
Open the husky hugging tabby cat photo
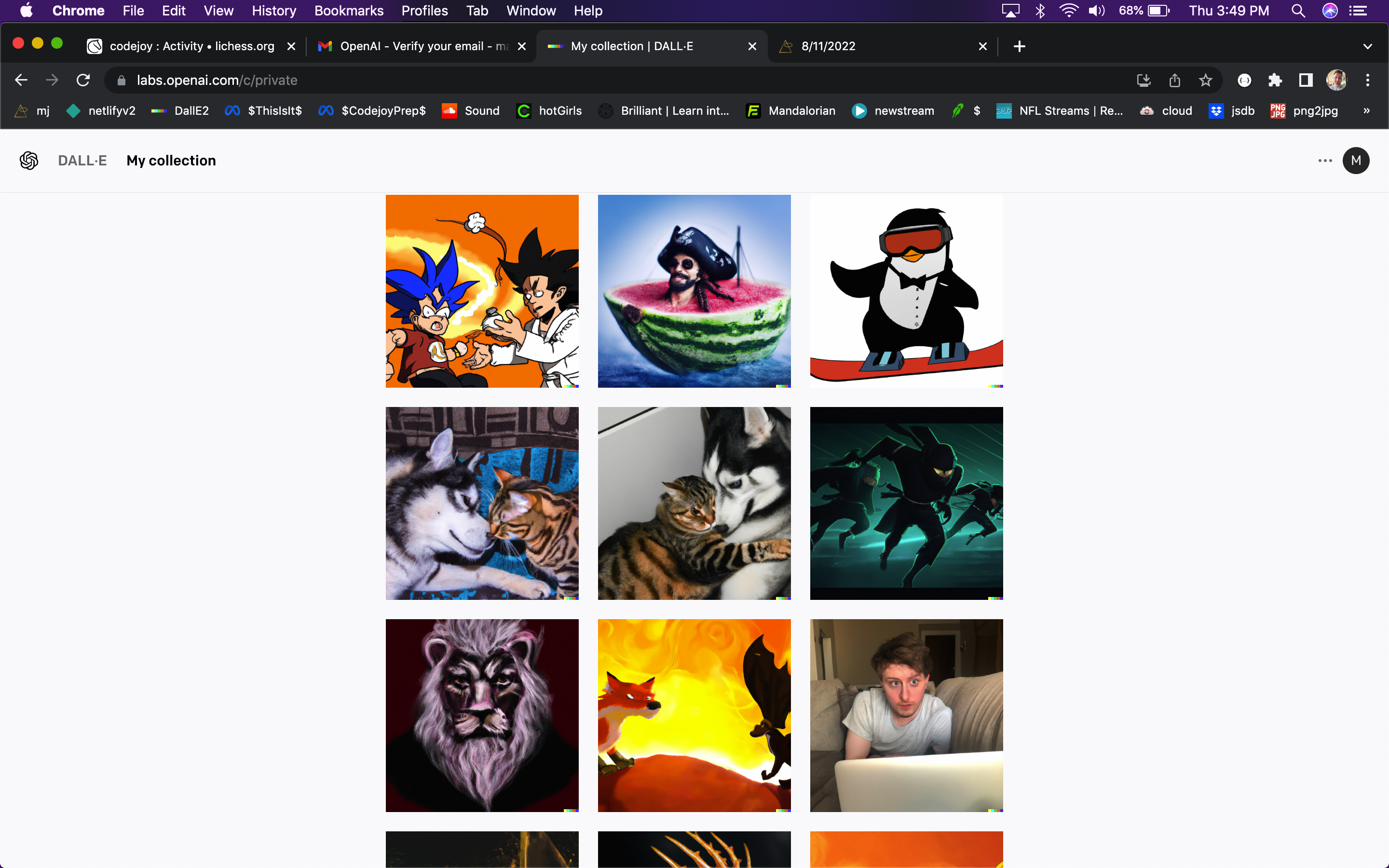[694, 503]
